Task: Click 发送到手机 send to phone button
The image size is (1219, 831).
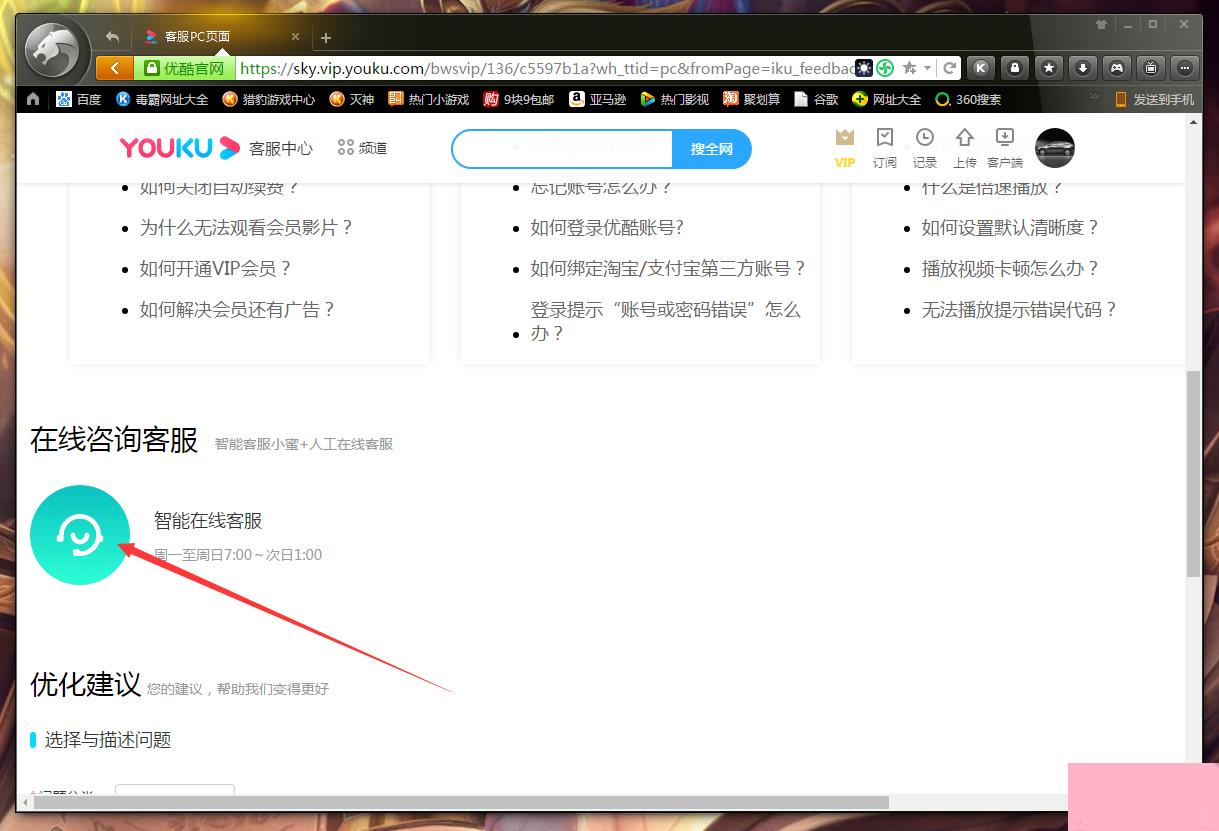Action: coord(1154,99)
